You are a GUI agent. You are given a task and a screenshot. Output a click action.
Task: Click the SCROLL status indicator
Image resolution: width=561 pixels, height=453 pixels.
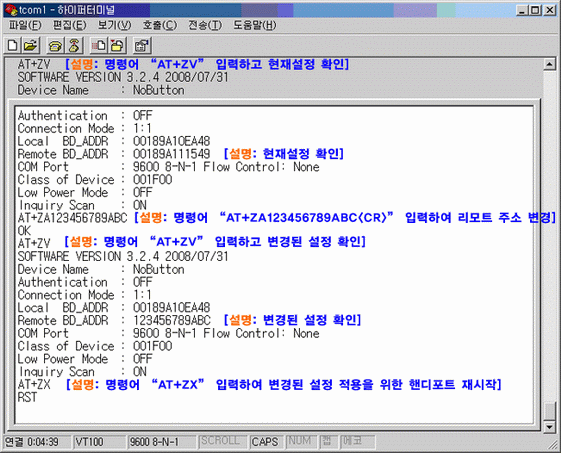point(222,442)
